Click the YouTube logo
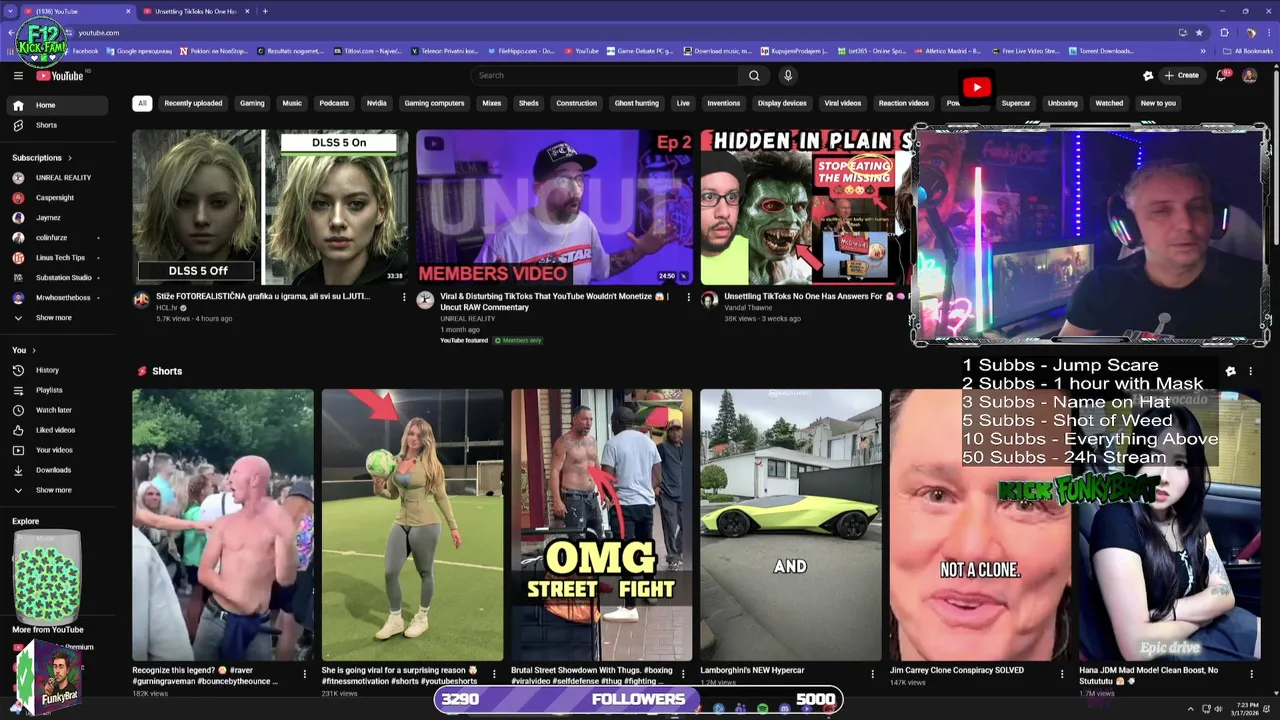The image size is (1280, 720). [x=61, y=75]
